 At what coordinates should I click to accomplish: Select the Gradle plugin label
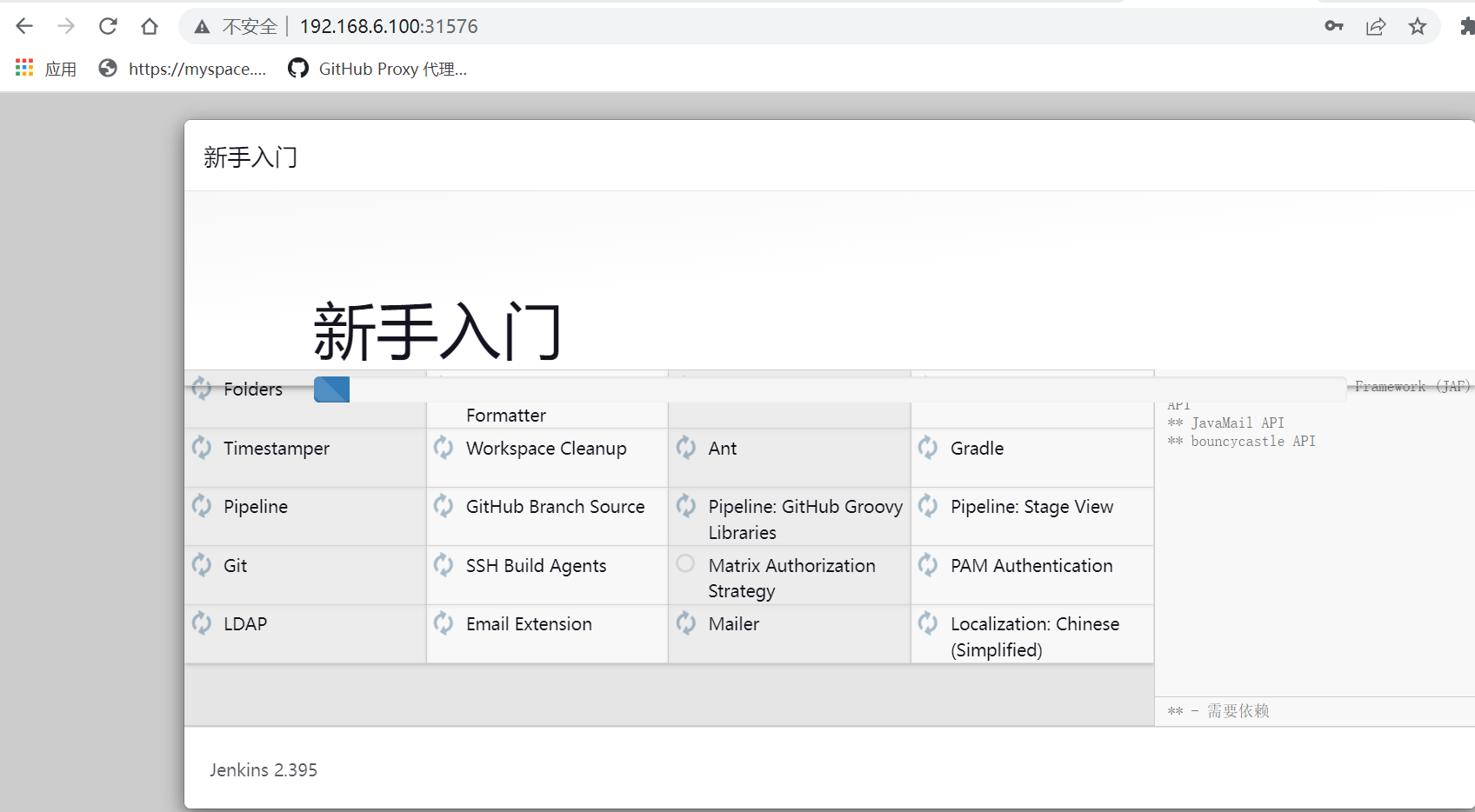pos(978,449)
